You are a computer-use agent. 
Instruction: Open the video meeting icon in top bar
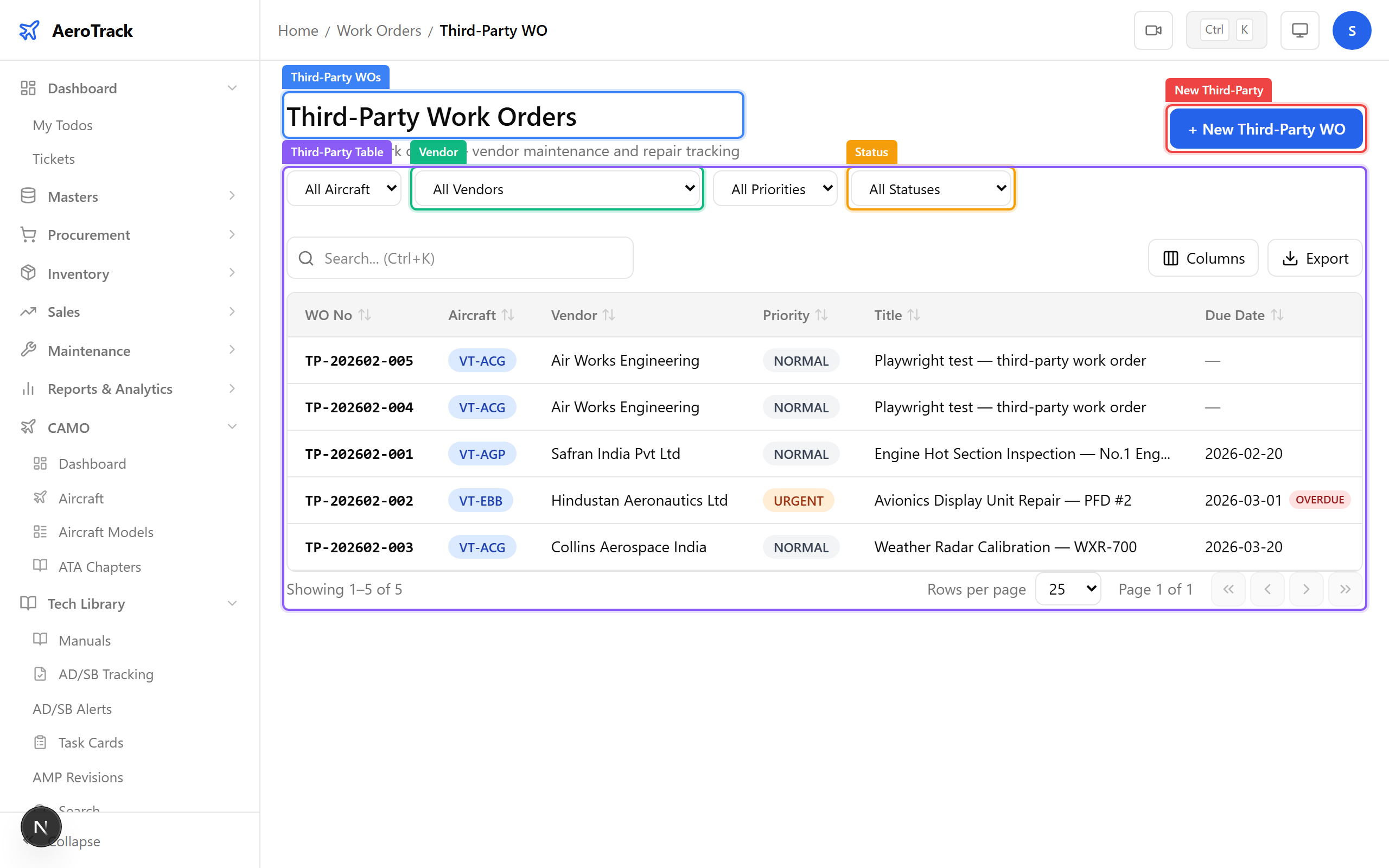(x=1153, y=30)
